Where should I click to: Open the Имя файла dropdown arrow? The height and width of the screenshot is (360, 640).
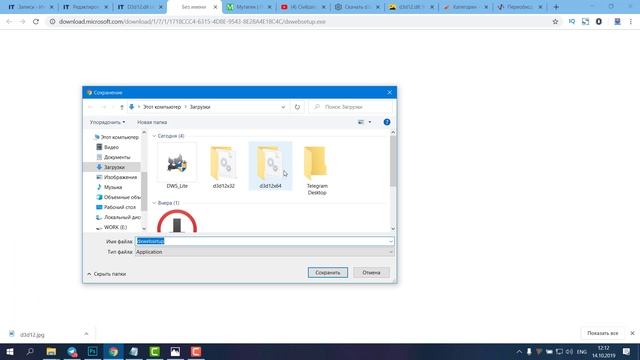(391, 241)
